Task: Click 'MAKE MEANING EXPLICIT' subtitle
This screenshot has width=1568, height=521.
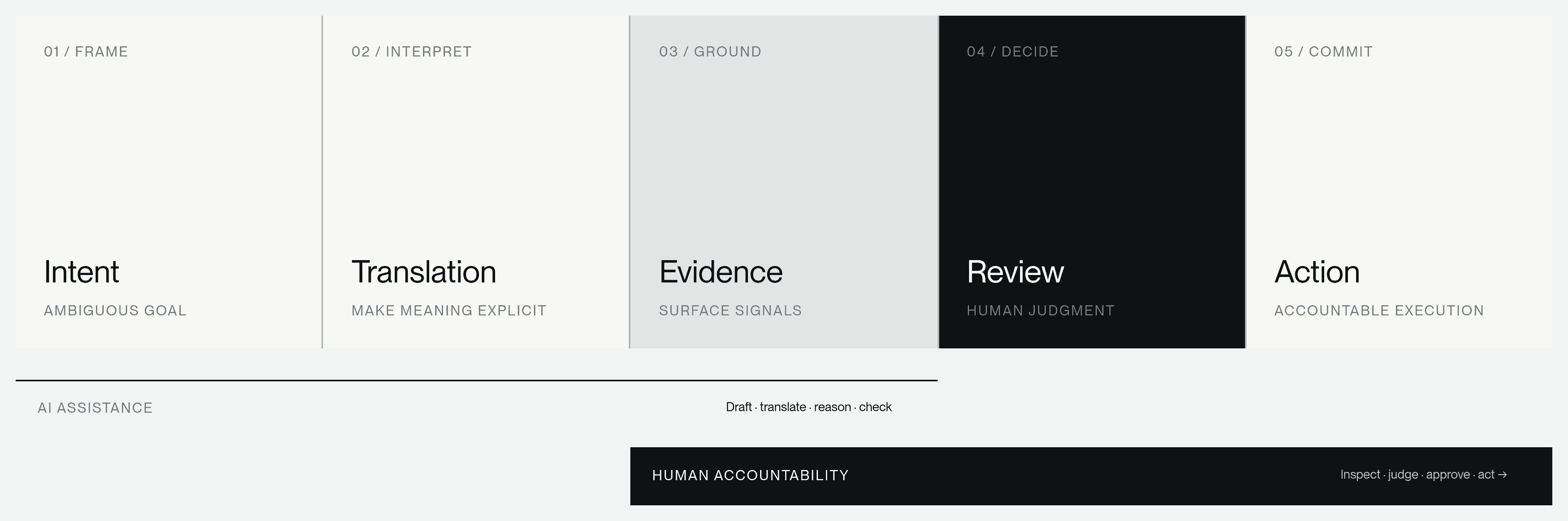Action: [x=448, y=311]
